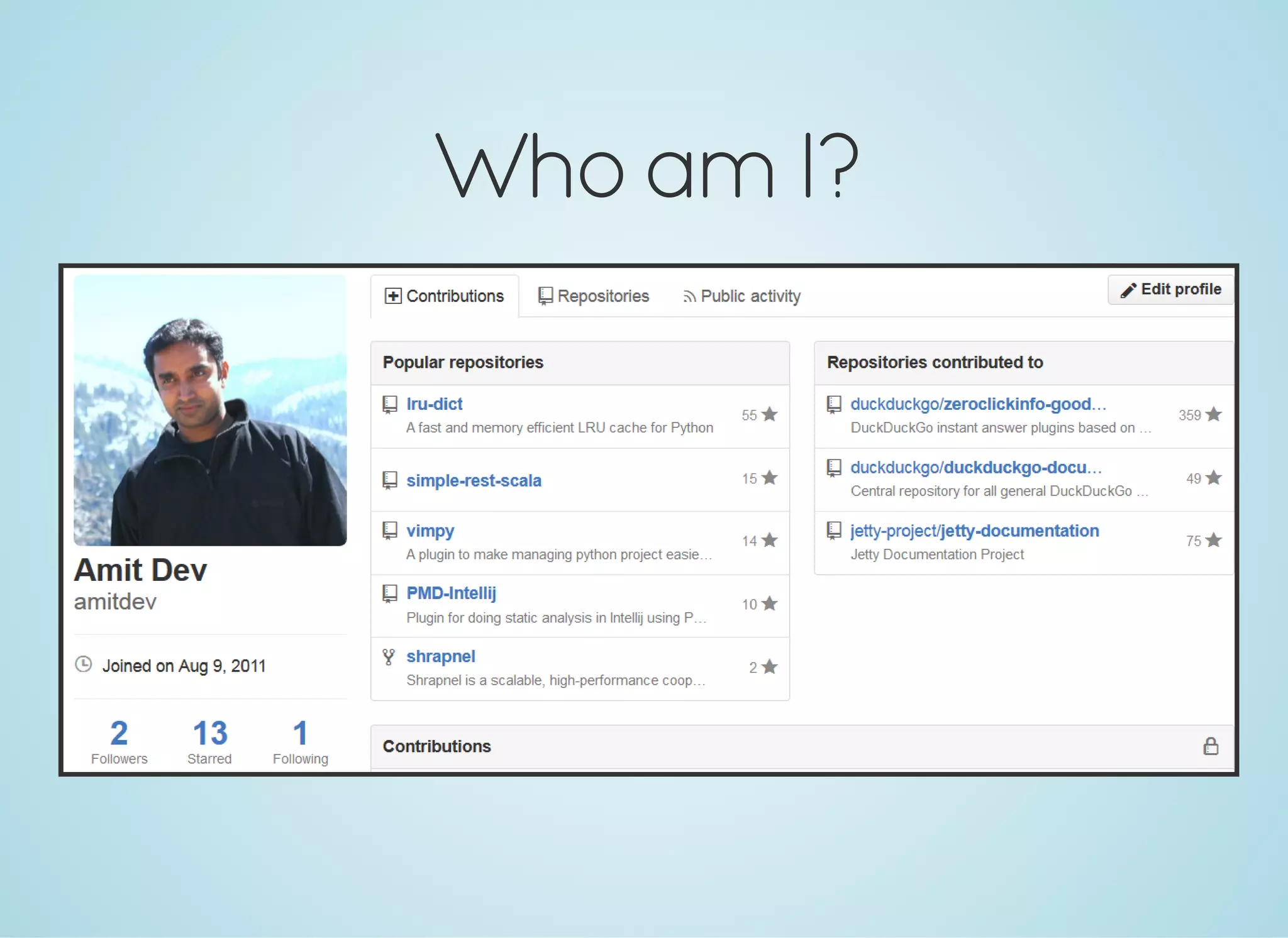Click the fork icon next to shrapnel
Image resolution: width=1288 pixels, height=938 pixels.
pos(389,657)
